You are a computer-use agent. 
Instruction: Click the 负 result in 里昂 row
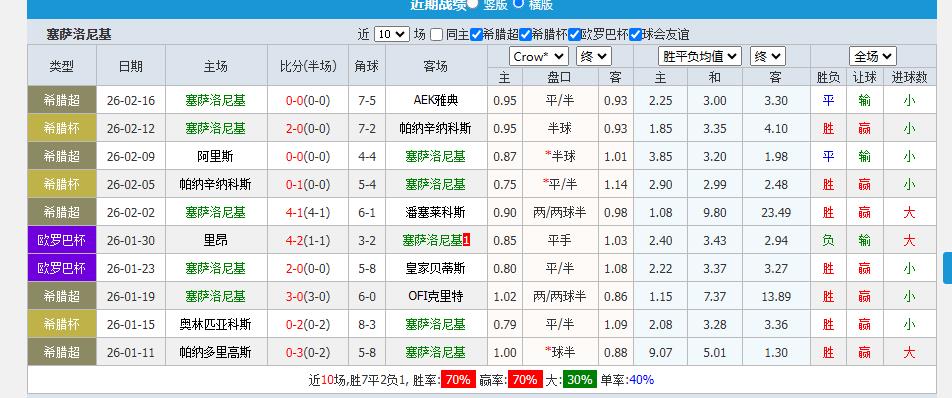point(828,240)
